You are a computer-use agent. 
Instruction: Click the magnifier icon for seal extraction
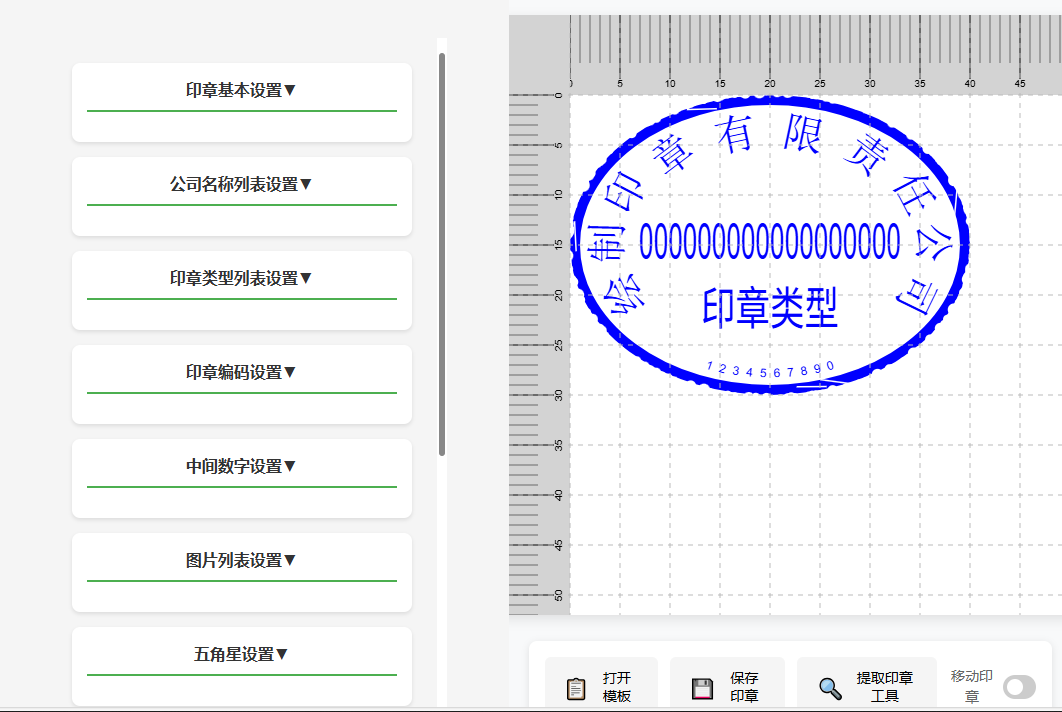point(828,687)
